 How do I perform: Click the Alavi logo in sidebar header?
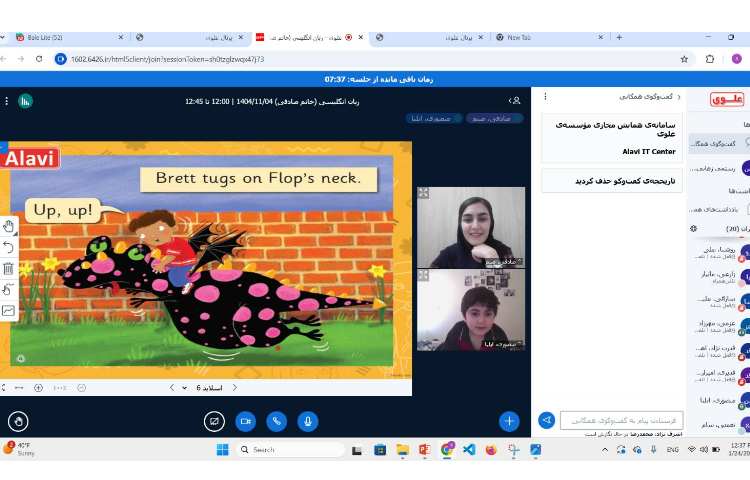727,99
